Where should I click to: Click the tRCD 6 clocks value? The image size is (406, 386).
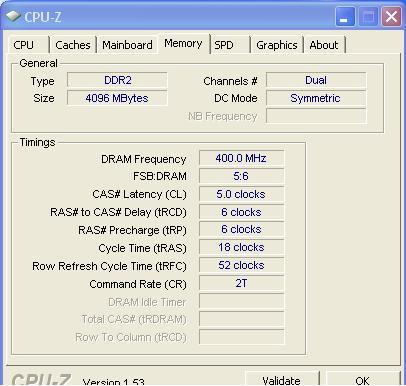pos(242,212)
